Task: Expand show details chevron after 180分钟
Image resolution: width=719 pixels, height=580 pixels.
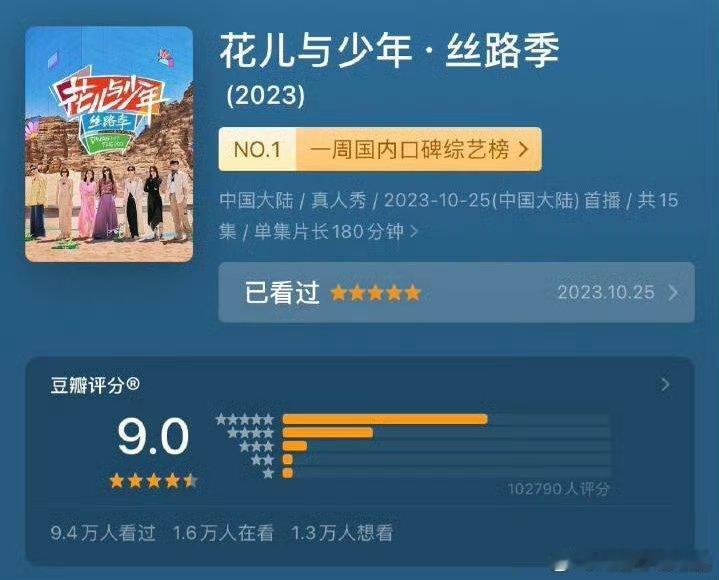Action: pyautogui.click(x=414, y=232)
